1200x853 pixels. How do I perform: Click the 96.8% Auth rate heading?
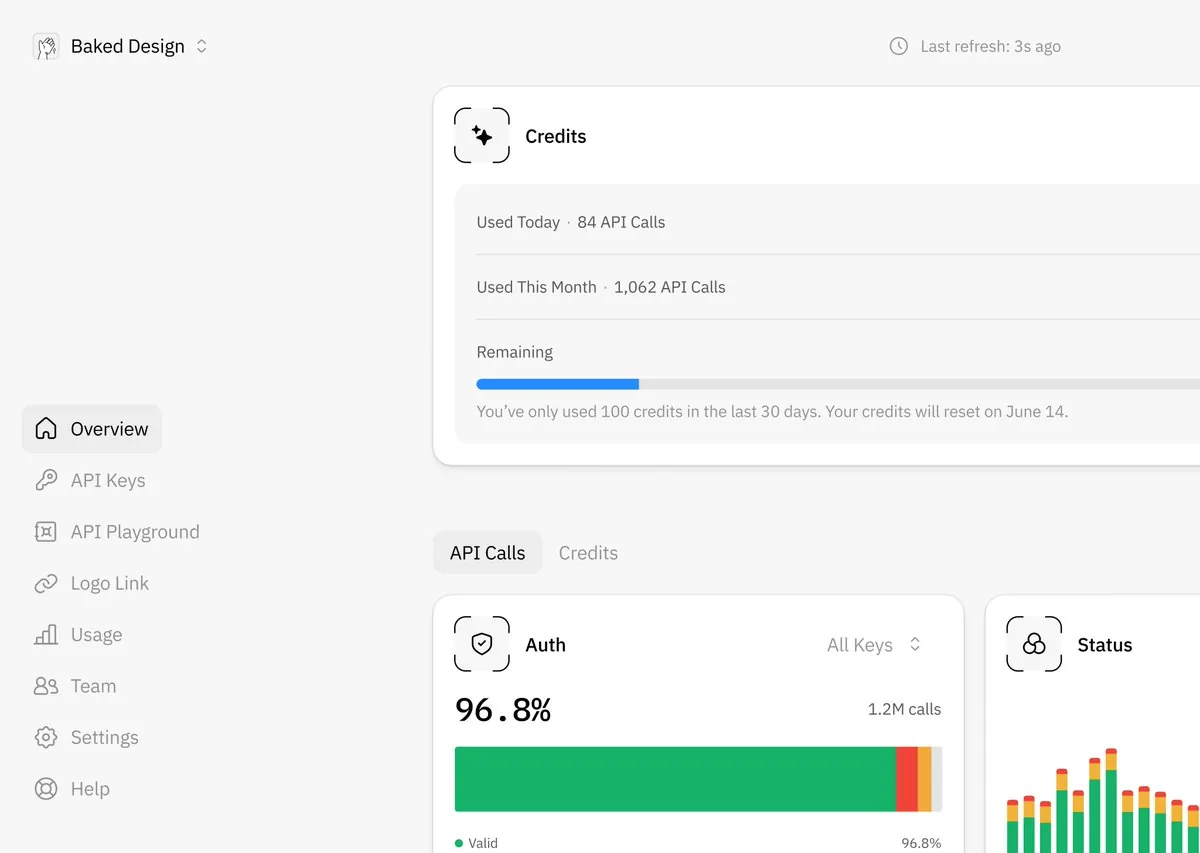pyautogui.click(x=503, y=709)
